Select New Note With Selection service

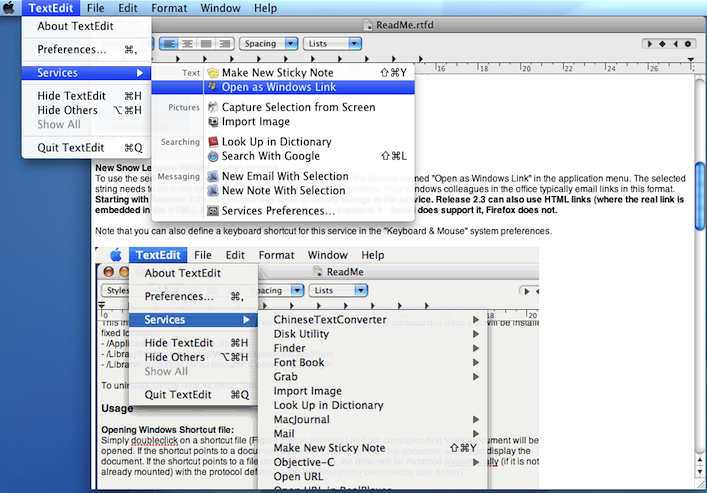[x=283, y=191]
